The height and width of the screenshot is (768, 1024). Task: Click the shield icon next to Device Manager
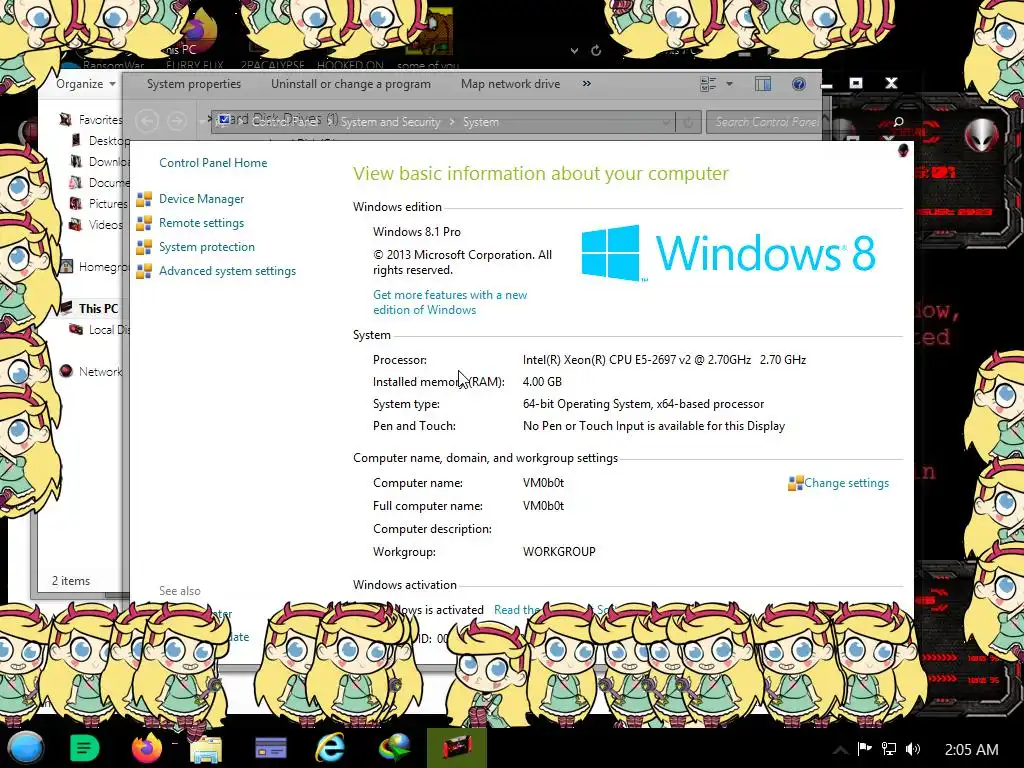tap(144, 199)
